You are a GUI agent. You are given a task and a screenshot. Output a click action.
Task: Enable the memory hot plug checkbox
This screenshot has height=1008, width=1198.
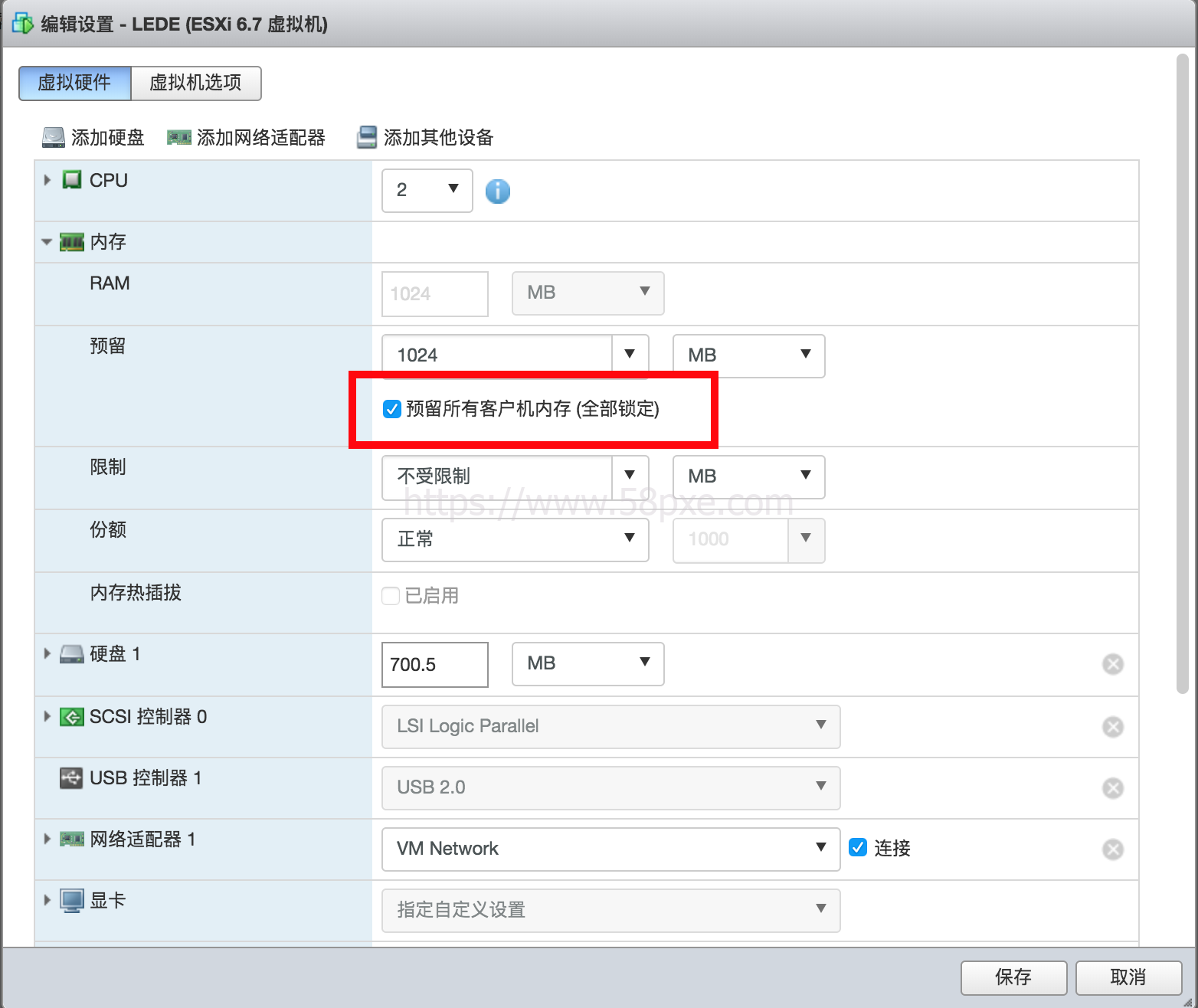click(x=391, y=596)
